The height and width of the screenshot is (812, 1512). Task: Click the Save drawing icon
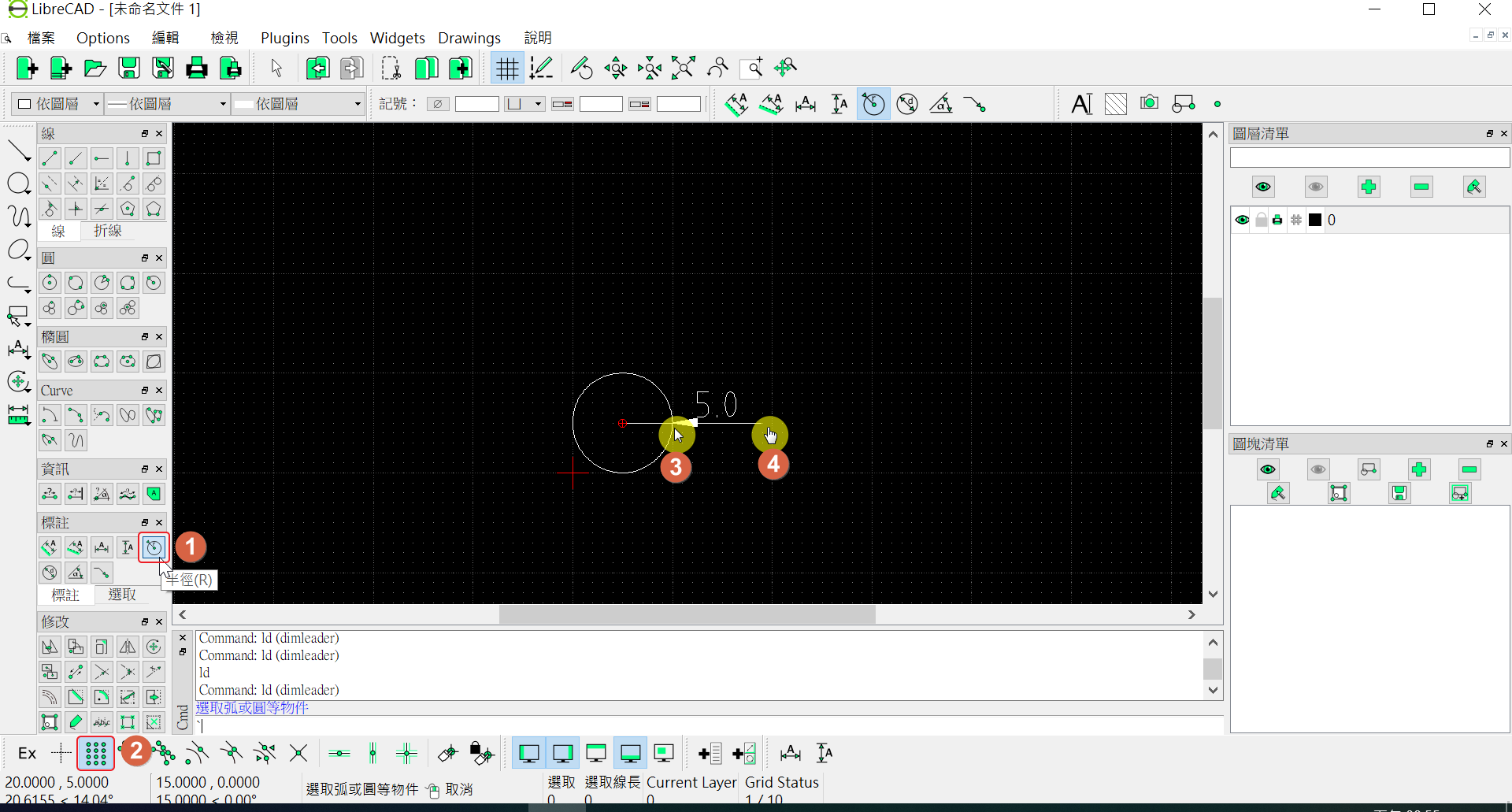129,68
